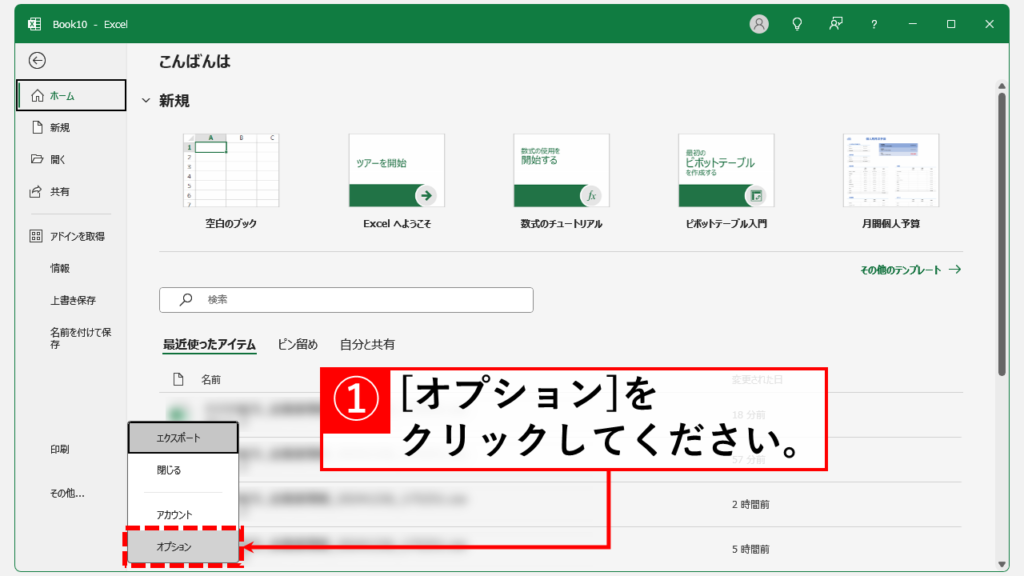This screenshot has width=1024, height=576.
Task: Collapse the 新規 section chevron
Action: (147, 99)
